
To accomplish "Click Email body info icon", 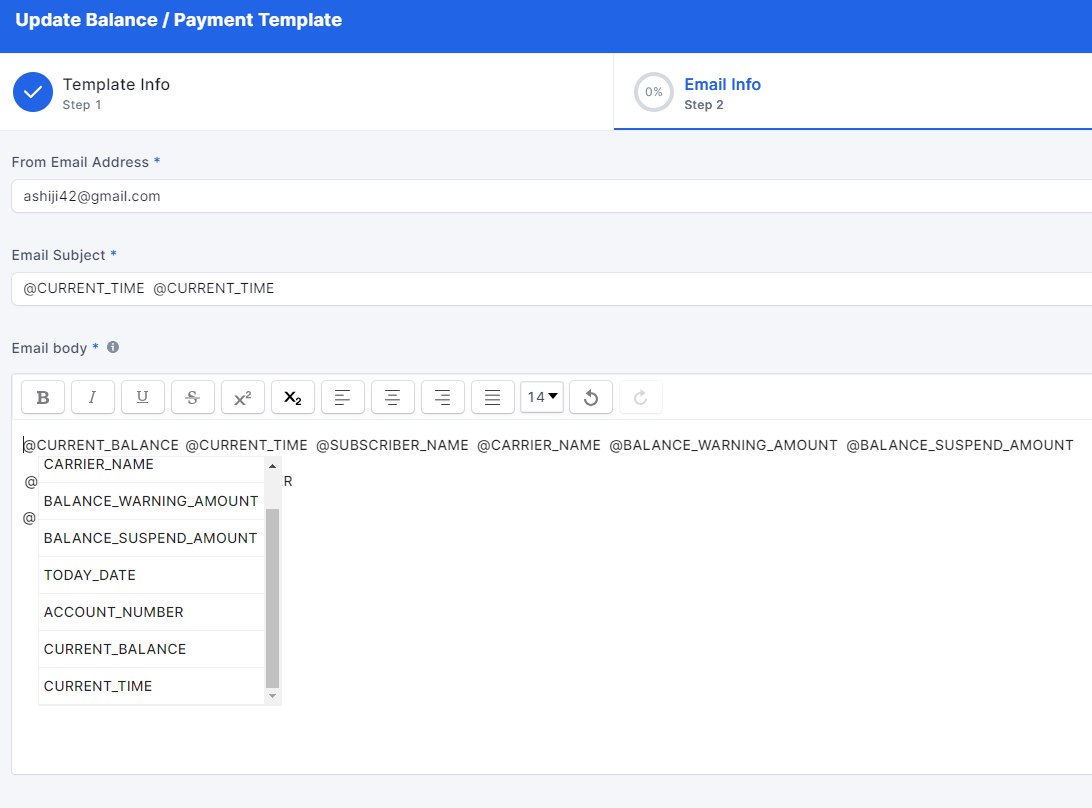I will click(x=113, y=347).
